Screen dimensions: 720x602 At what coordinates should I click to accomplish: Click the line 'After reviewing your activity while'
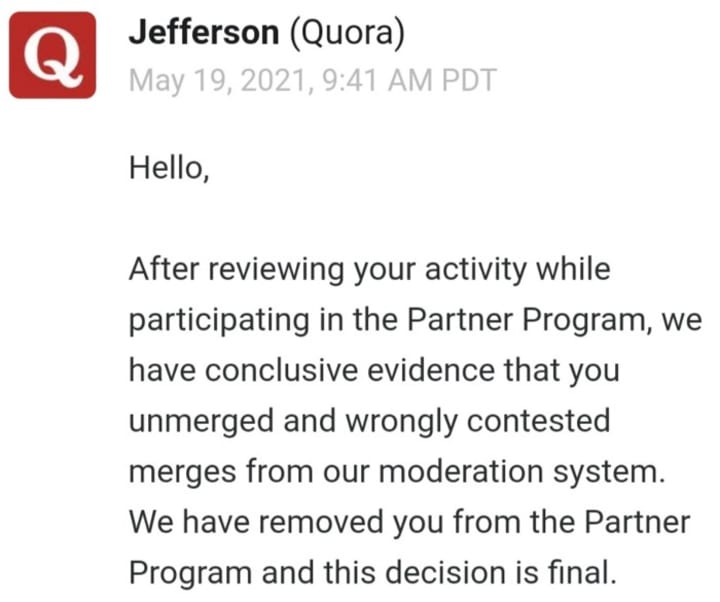click(x=369, y=270)
